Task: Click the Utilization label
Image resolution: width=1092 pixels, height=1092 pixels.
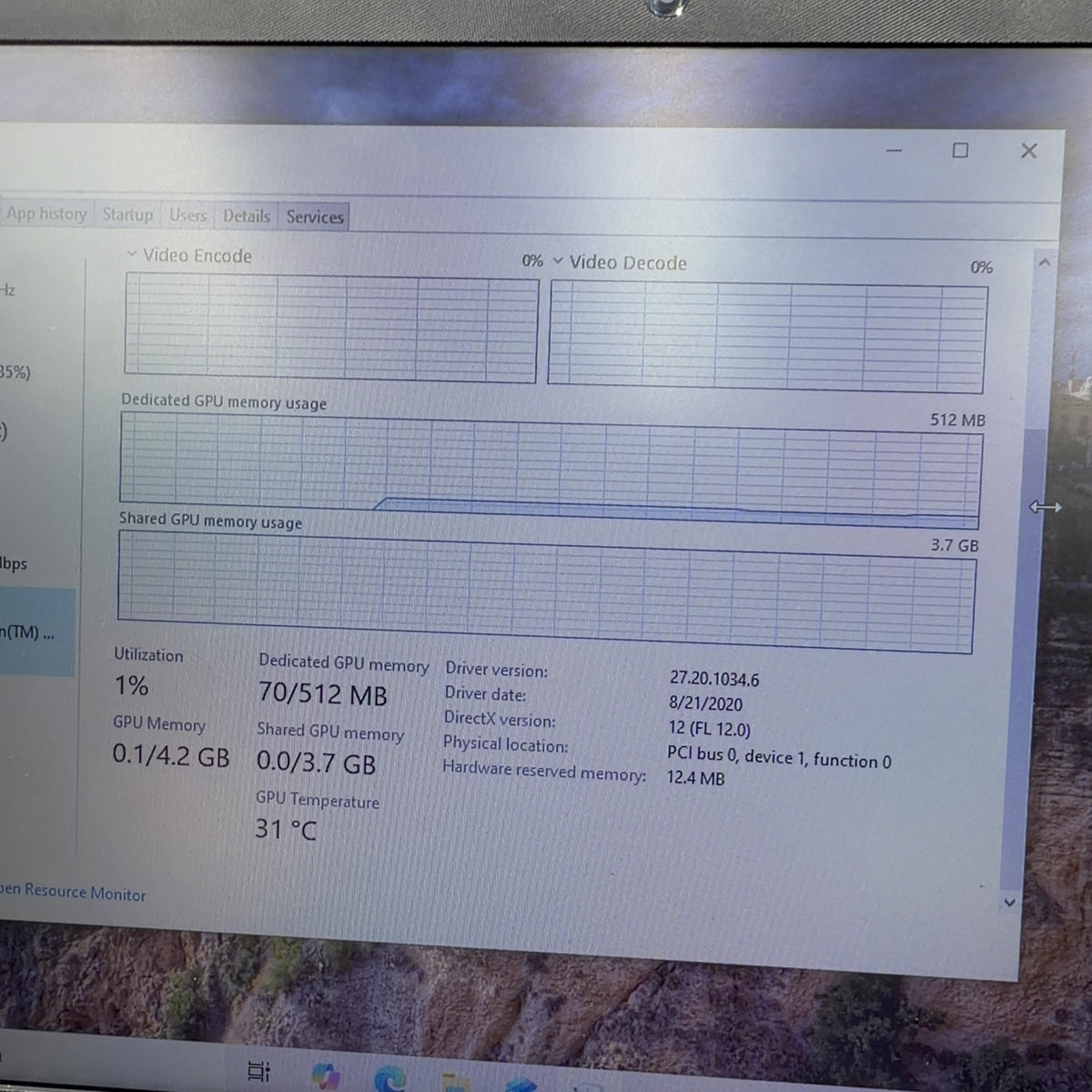Action: [x=148, y=655]
